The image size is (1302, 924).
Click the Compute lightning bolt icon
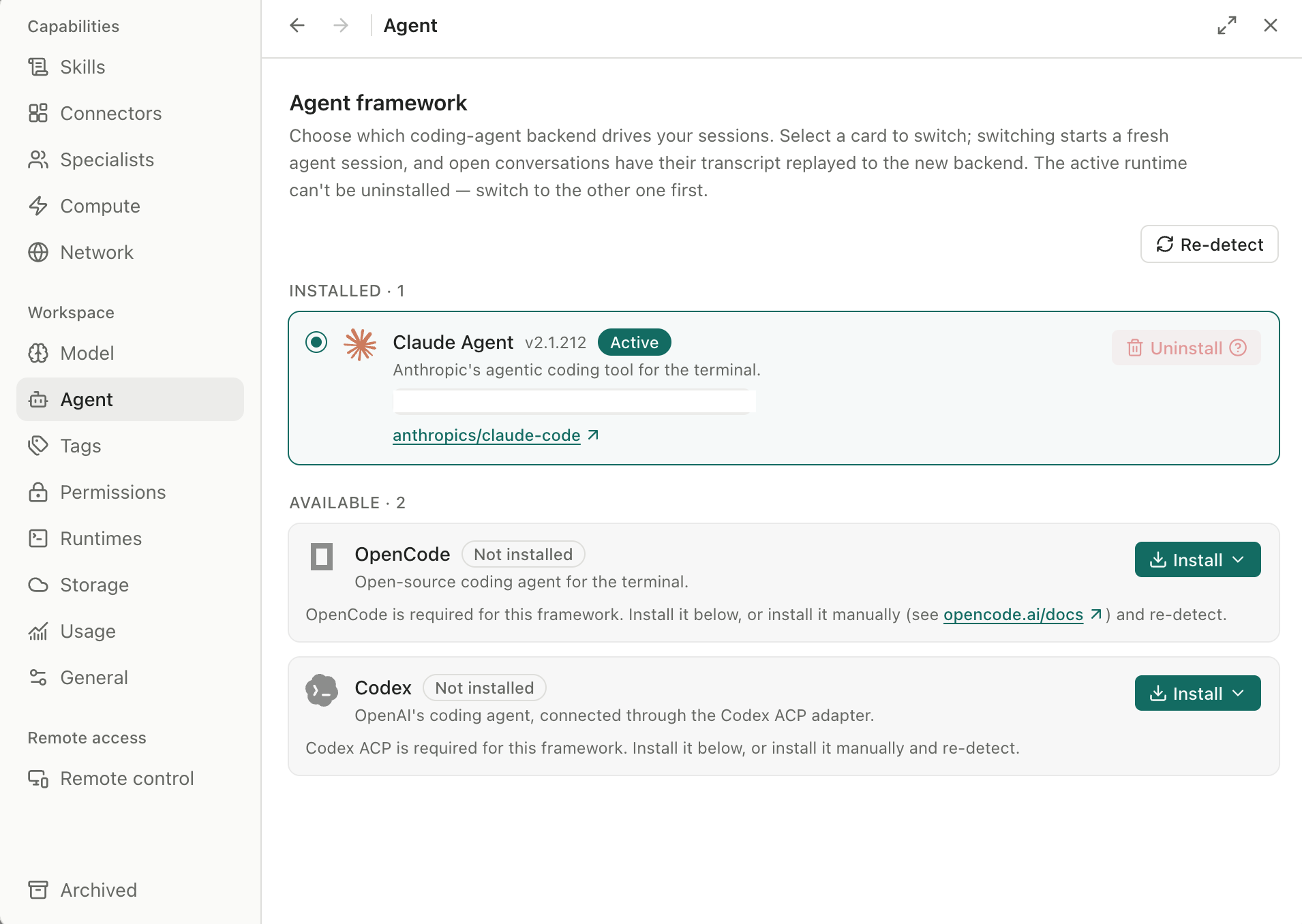pos(38,206)
